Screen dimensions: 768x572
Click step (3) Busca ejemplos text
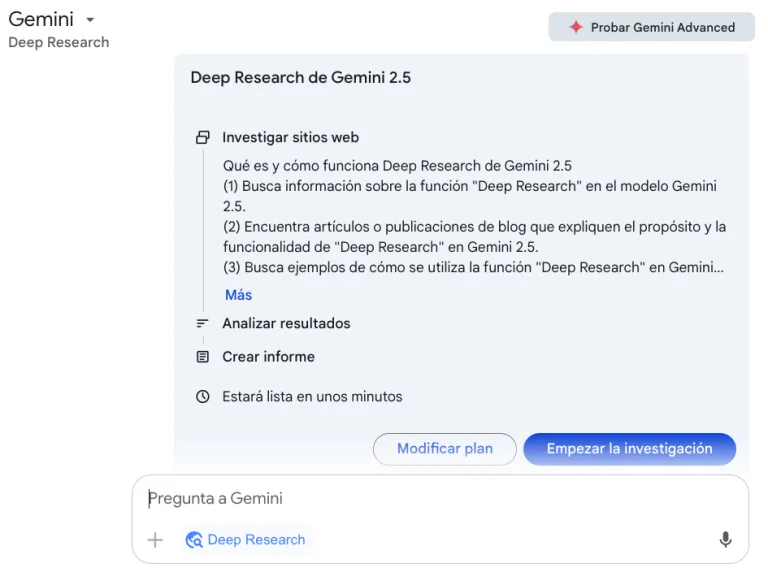[473, 267]
